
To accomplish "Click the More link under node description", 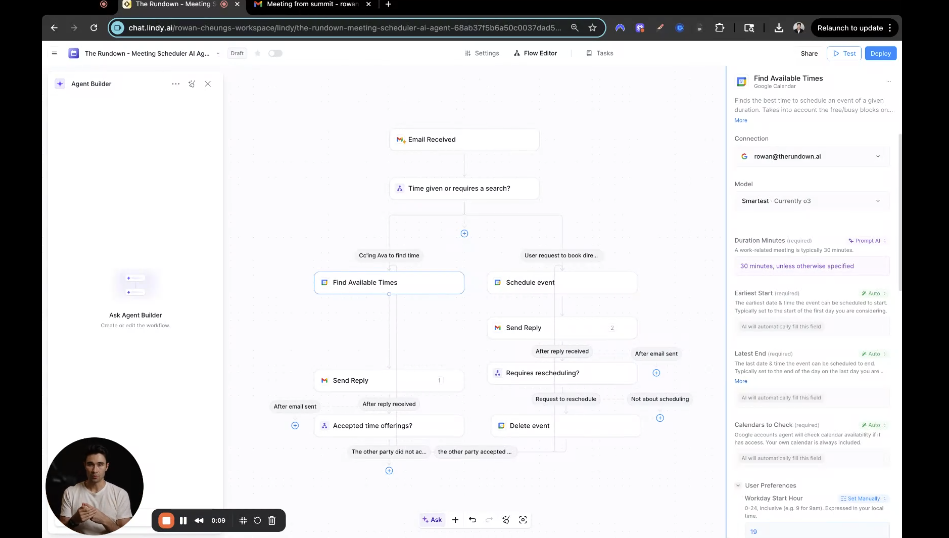I will click(741, 120).
